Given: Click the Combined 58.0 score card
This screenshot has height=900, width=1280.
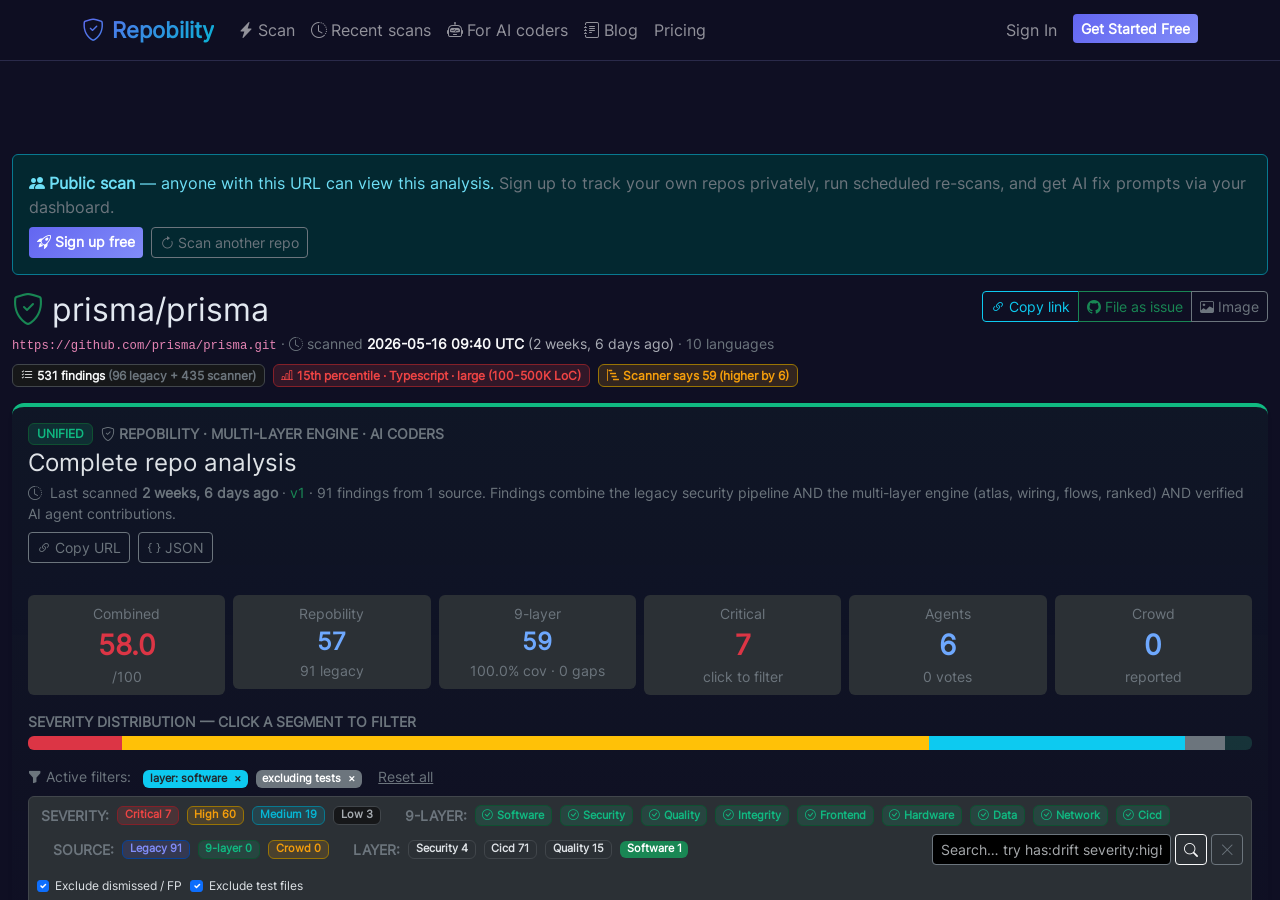Looking at the screenshot, I should [x=126, y=645].
